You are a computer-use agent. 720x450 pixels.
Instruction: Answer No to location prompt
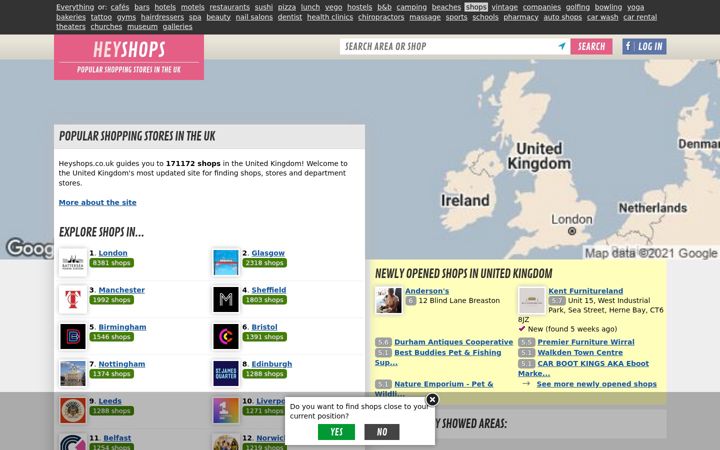(382, 432)
